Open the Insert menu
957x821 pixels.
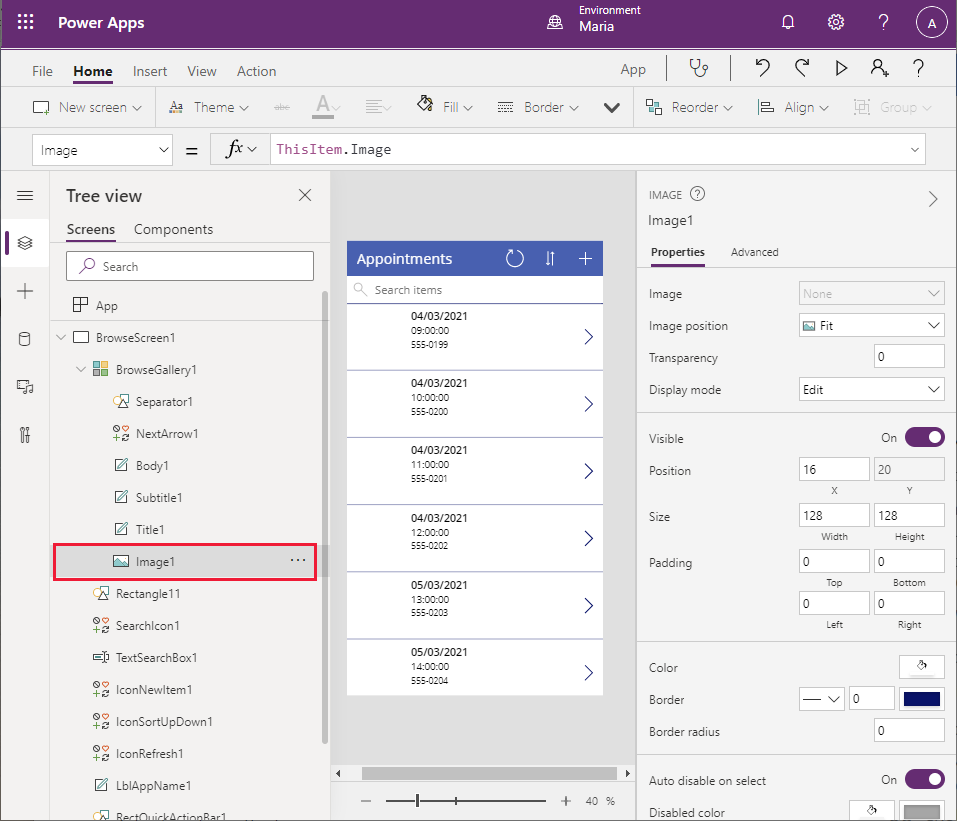[150, 71]
